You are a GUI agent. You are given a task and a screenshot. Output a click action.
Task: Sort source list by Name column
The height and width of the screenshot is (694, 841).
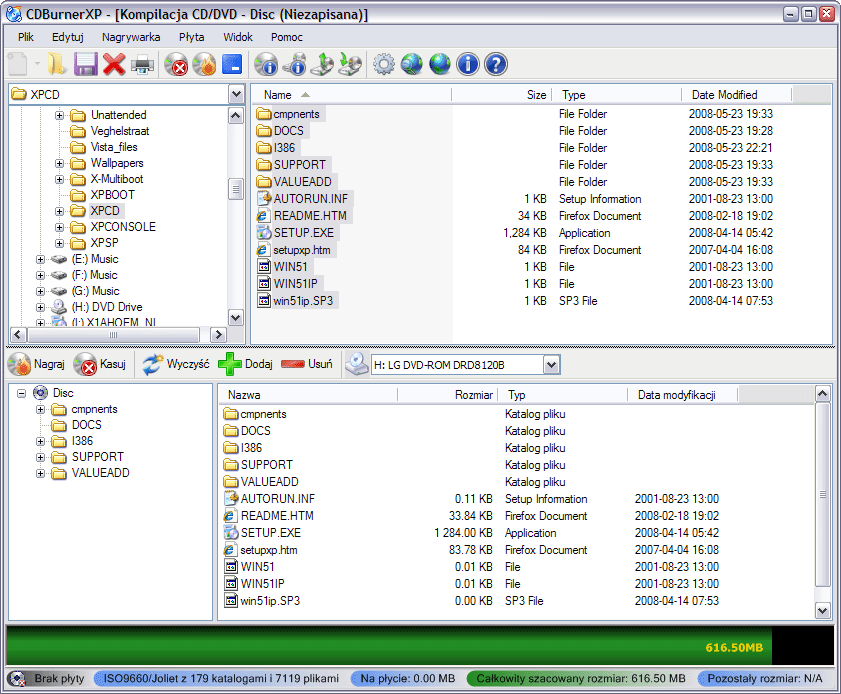tap(351, 95)
